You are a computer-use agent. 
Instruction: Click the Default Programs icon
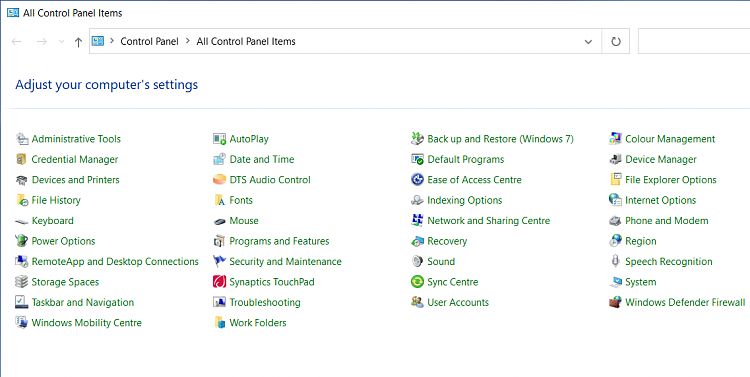pos(418,159)
